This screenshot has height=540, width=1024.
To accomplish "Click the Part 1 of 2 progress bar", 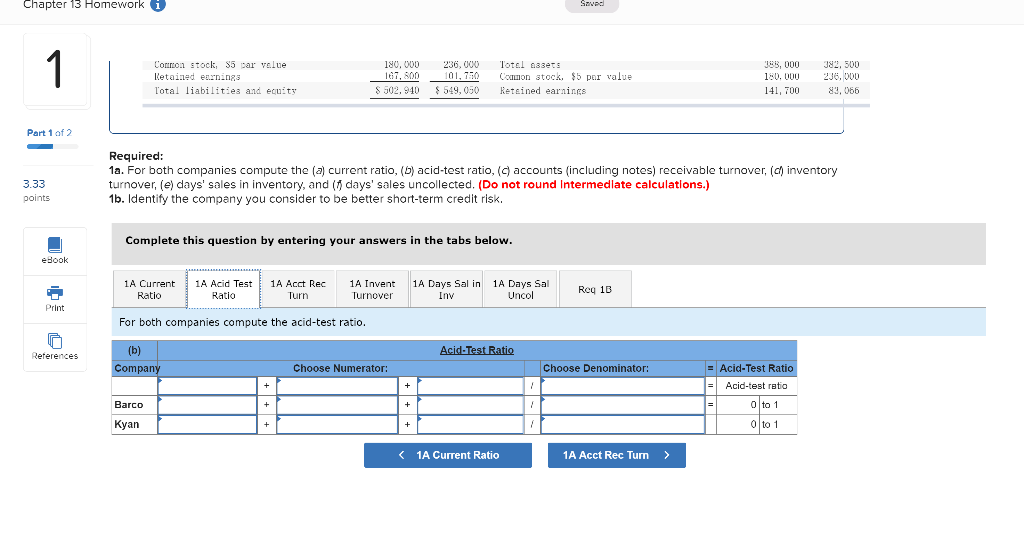I will click(x=52, y=146).
